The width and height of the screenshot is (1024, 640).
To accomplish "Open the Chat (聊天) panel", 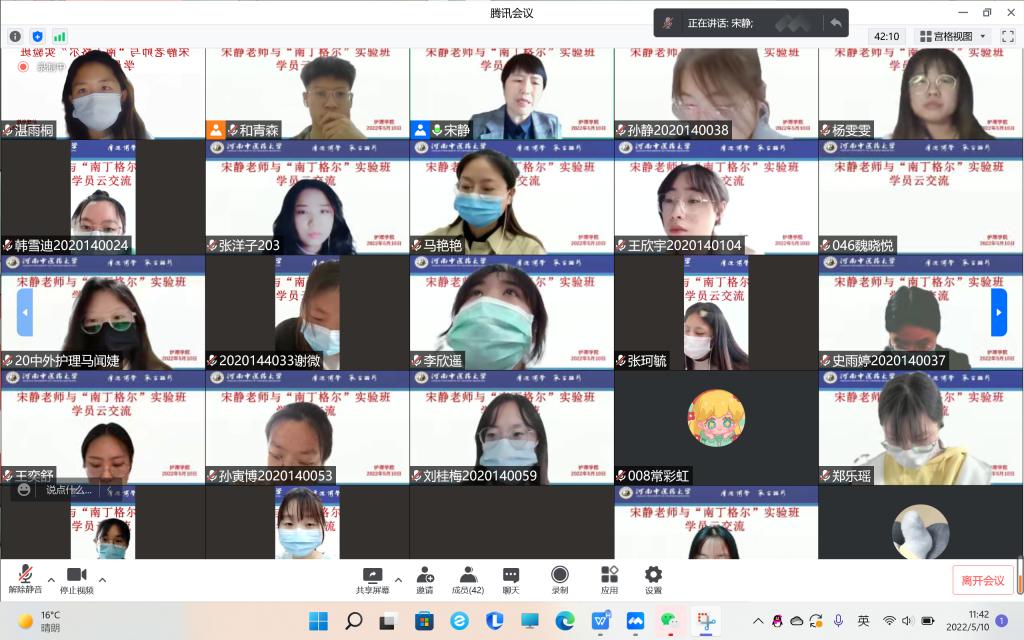I will pyautogui.click(x=511, y=580).
